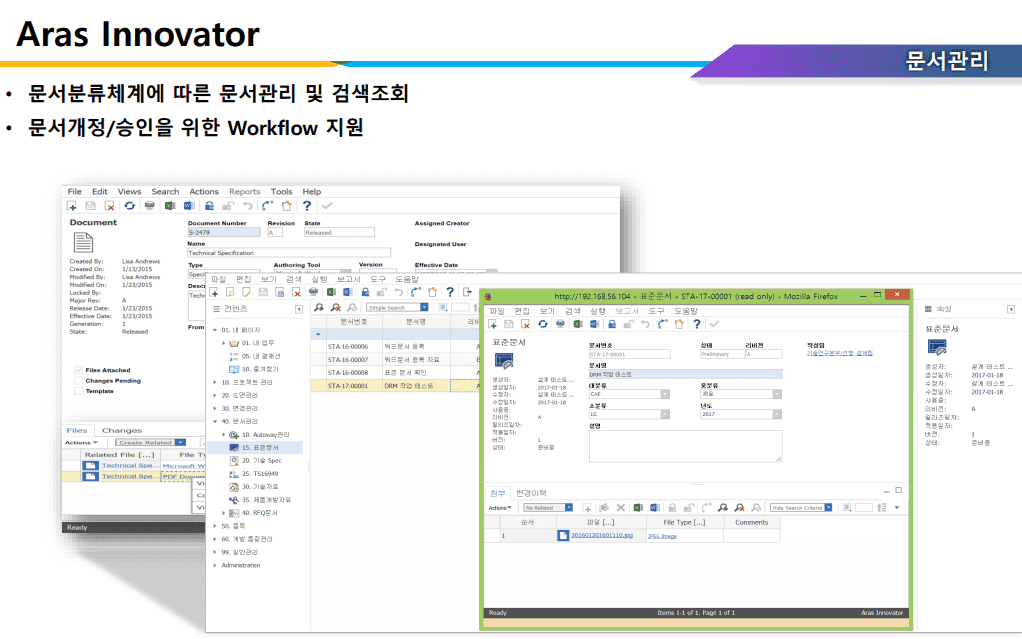Click the blue underlined author team link in the Firefox 표준문서 window
The image size is (1022, 639).
pyautogui.click(x=840, y=353)
